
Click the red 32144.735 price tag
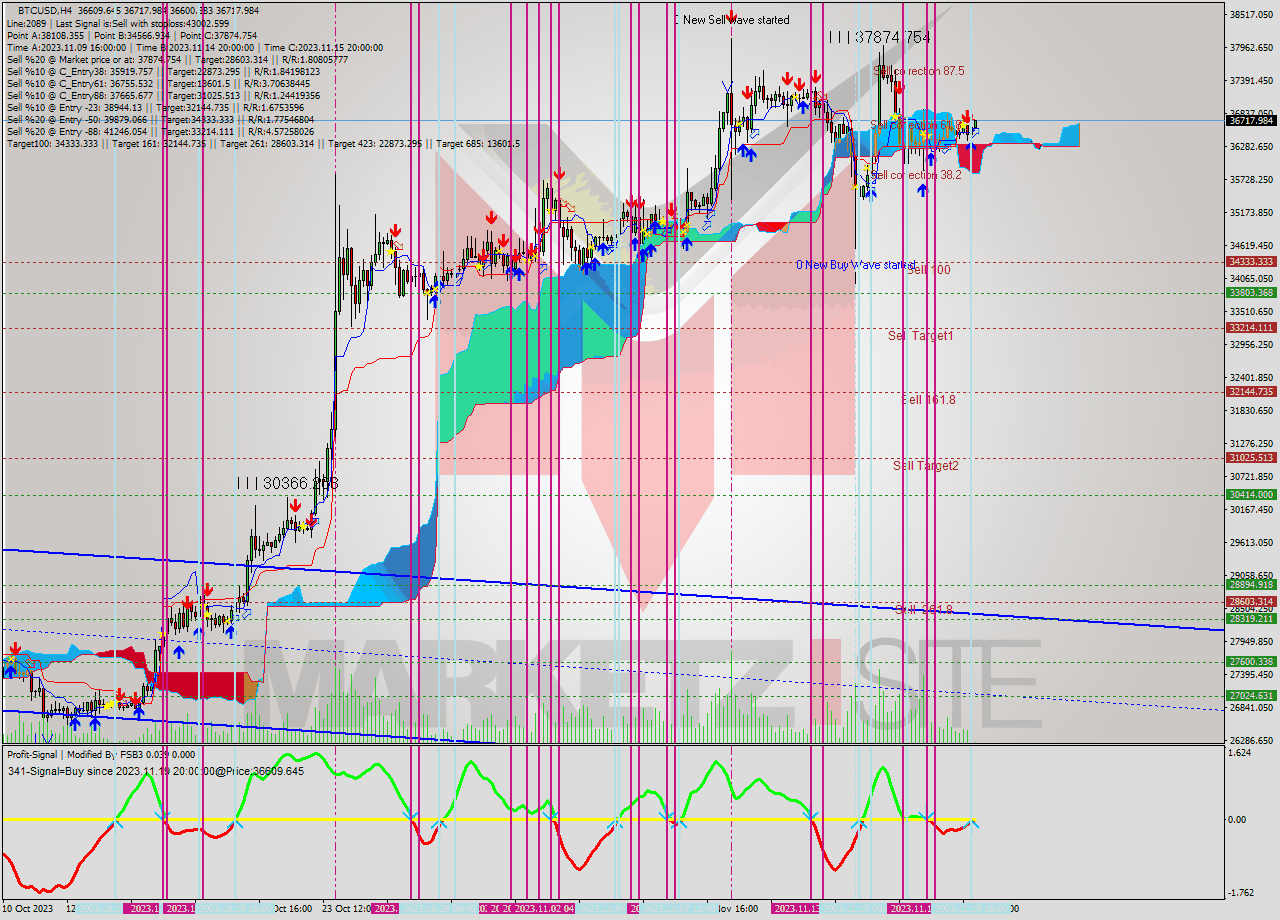1251,392
